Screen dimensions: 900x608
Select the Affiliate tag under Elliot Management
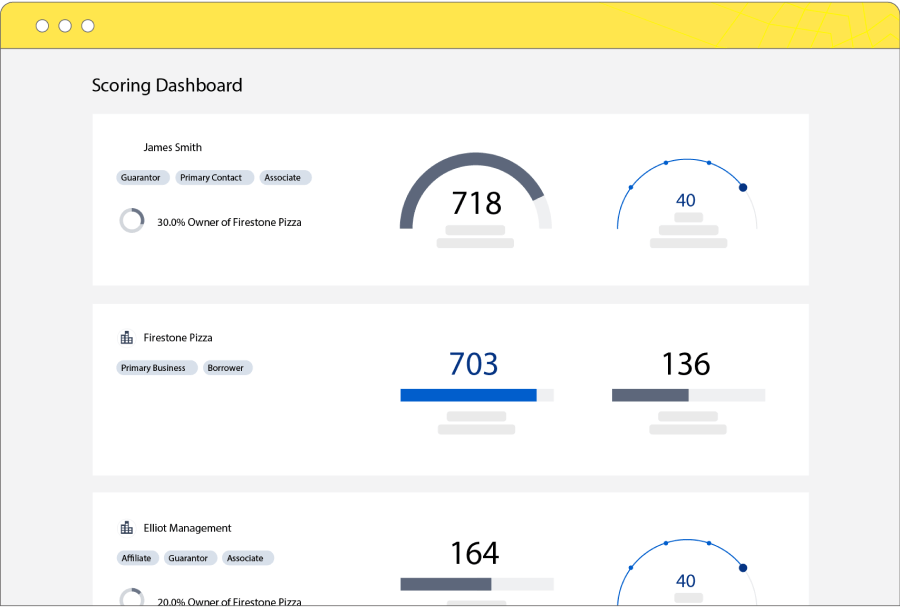(136, 558)
